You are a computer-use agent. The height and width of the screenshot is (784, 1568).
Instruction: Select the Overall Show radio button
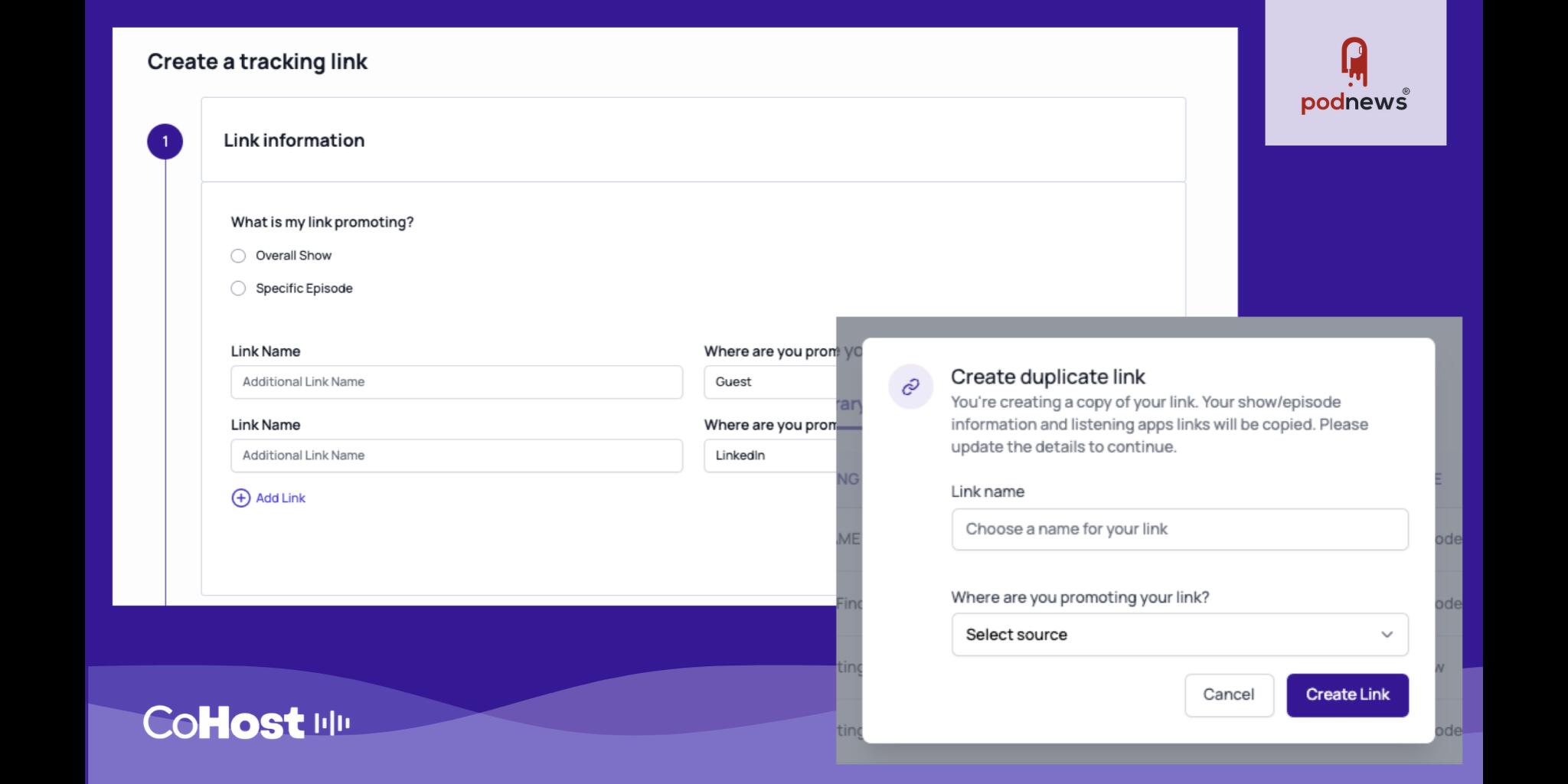238,256
